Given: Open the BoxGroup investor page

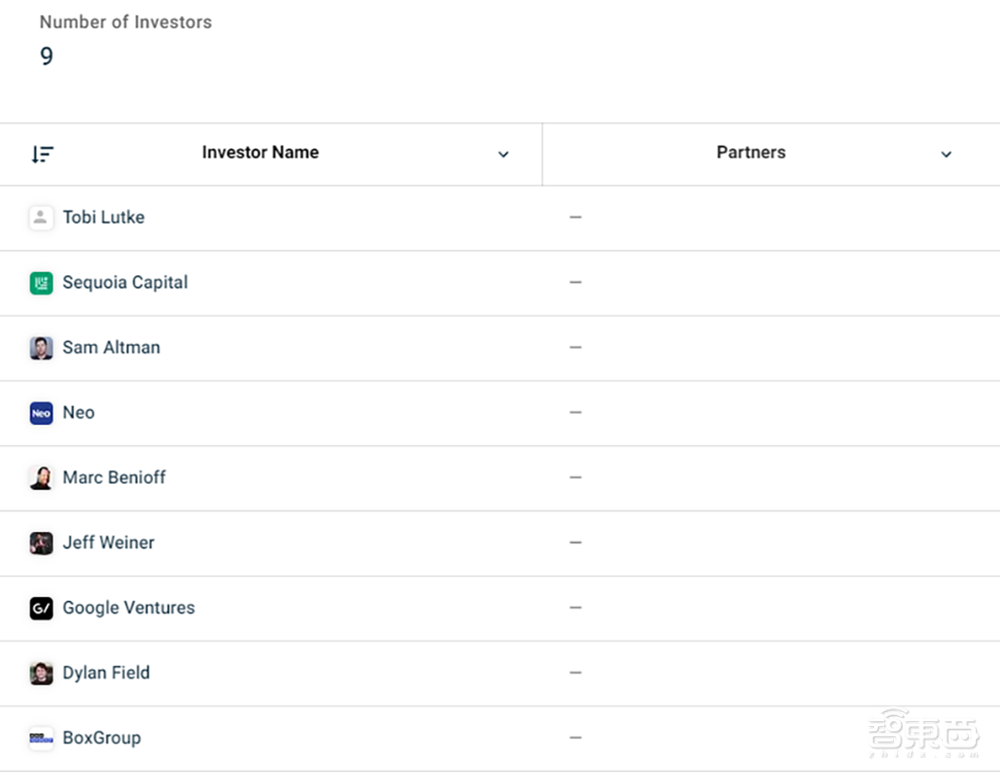Looking at the screenshot, I should coord(101,738).
